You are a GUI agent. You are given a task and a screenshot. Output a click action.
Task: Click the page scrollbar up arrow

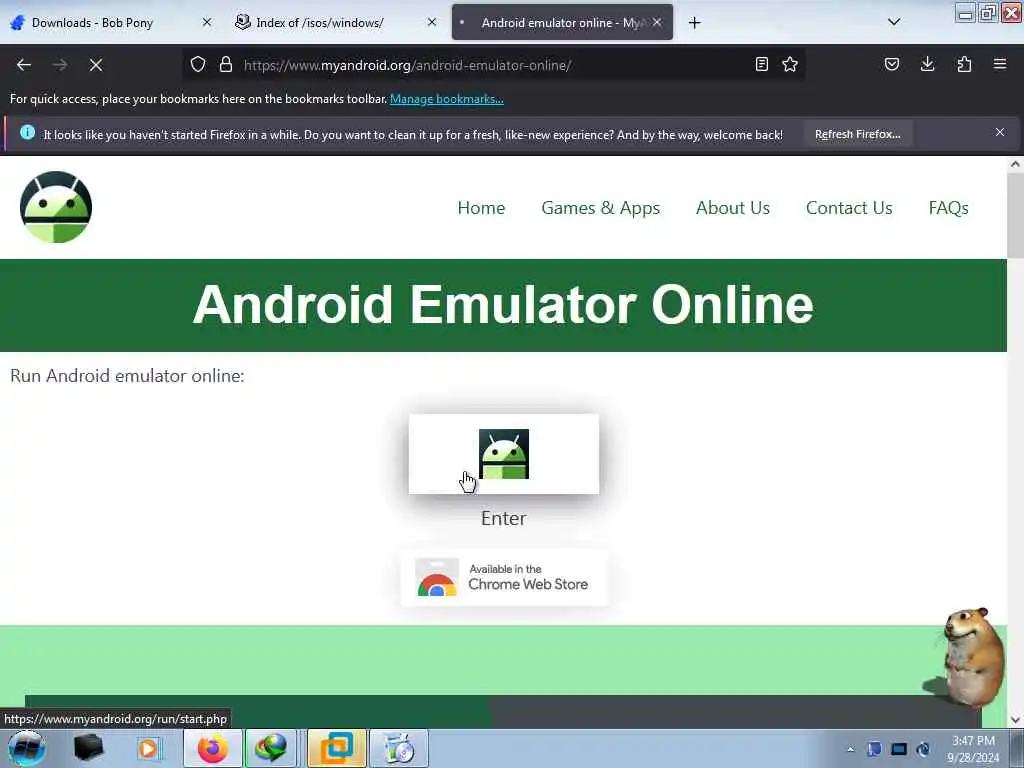(x=1015, y=165)
